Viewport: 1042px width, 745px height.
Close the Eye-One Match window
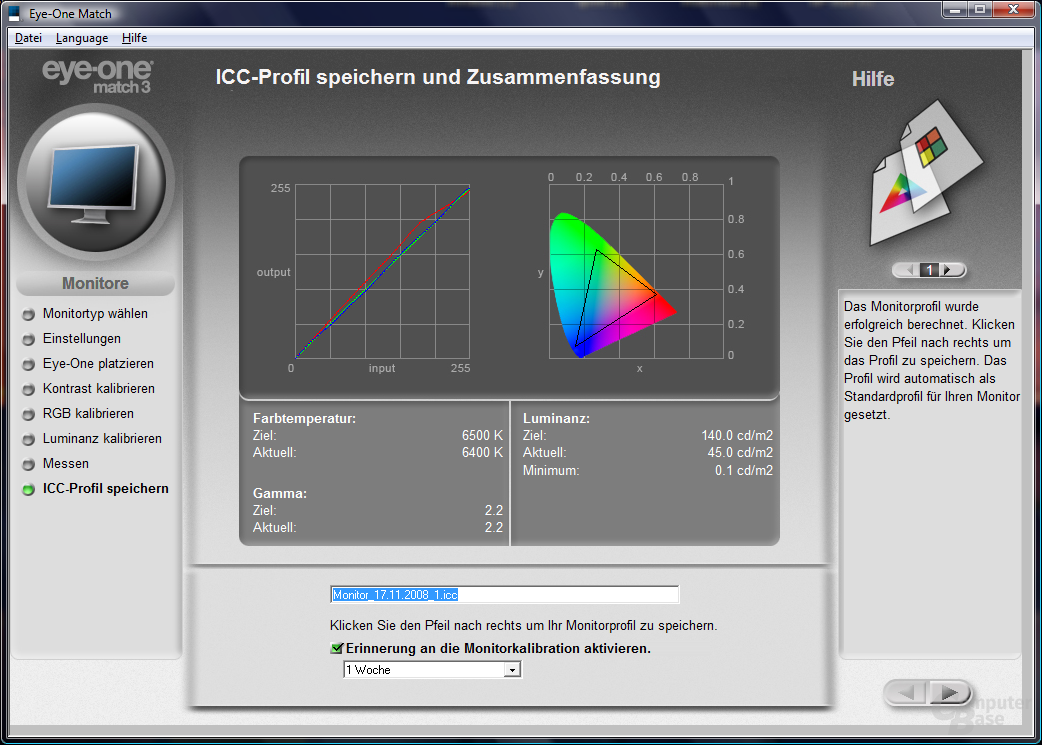point(1013,9)
